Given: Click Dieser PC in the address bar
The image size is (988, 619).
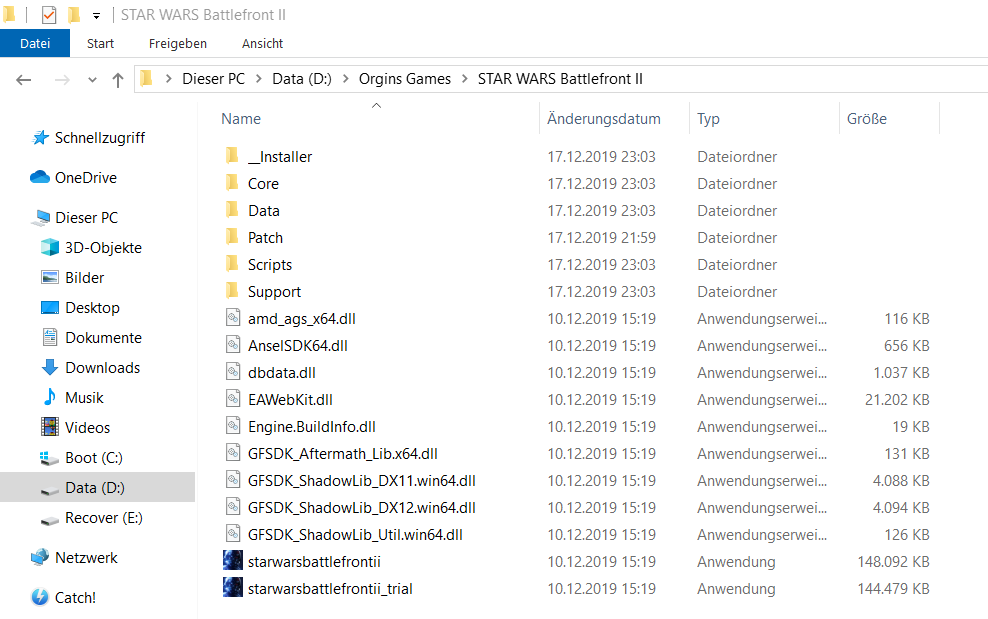Looking at the screenshot, I should pos(213,79).
